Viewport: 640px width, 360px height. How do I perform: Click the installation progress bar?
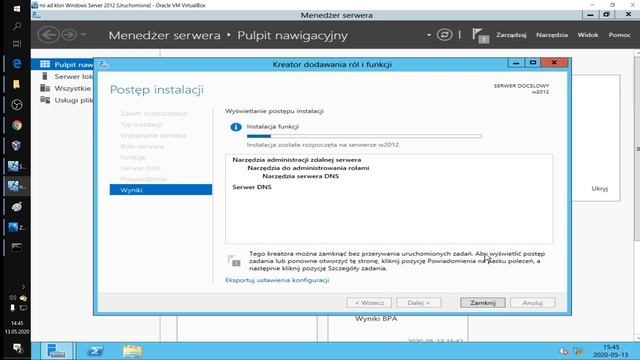point(364,136)
